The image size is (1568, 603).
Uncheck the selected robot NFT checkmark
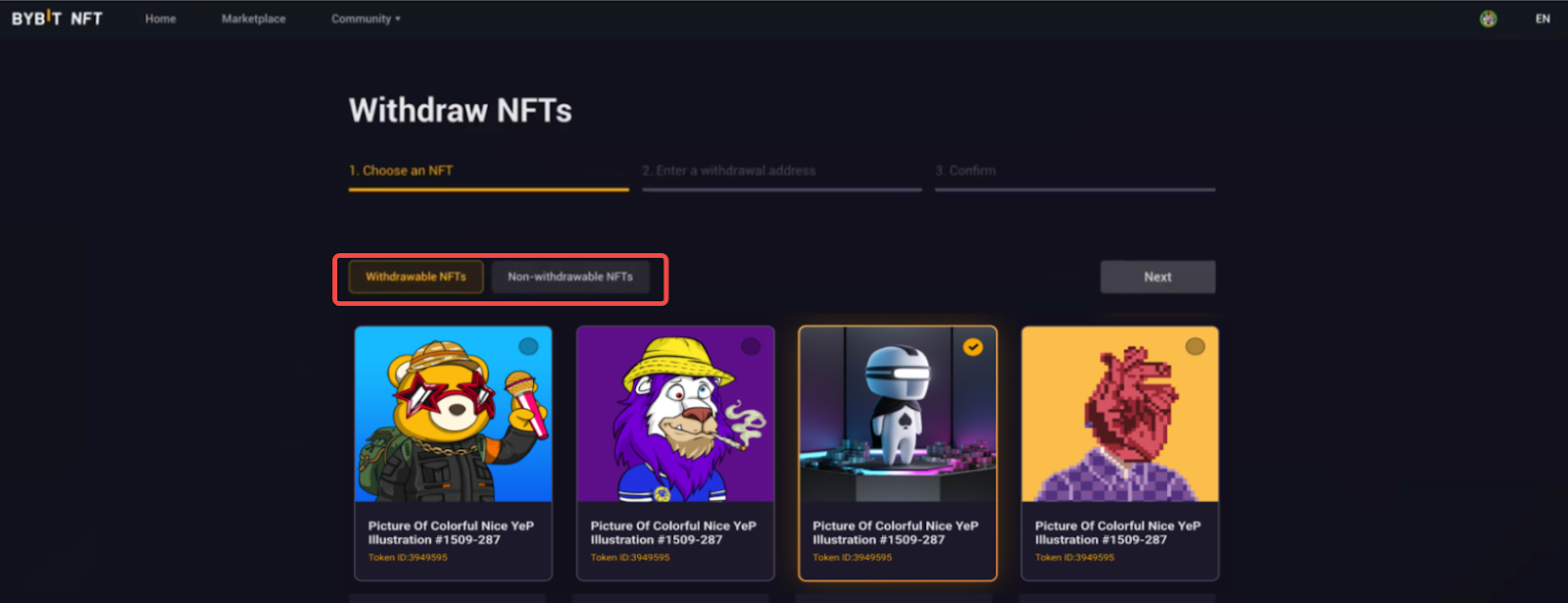[973, 346]
